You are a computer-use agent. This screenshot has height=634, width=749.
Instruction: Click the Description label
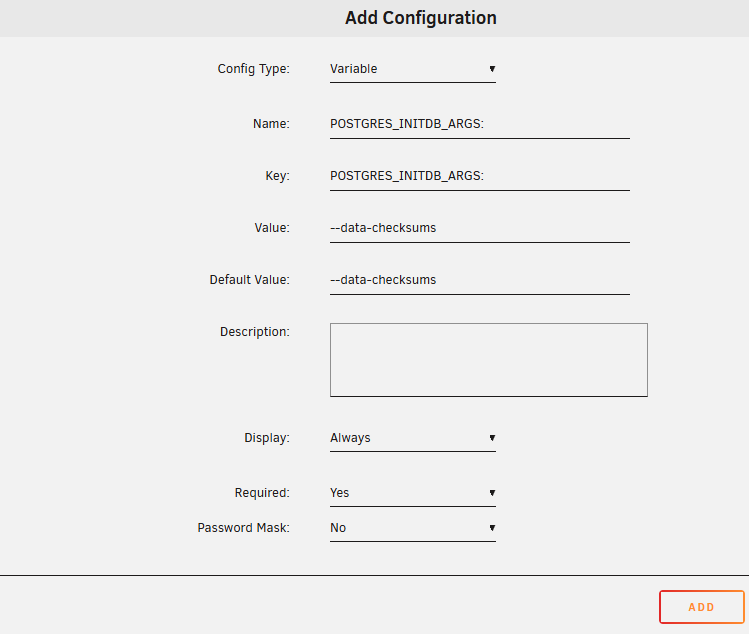255,332
